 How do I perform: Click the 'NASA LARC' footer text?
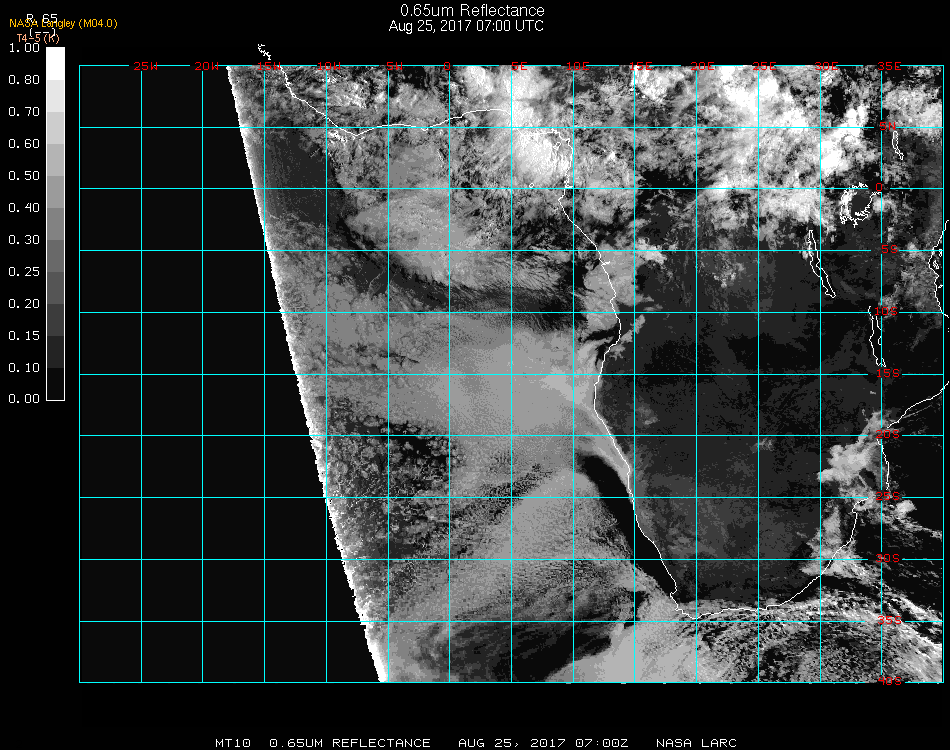[x=696, y=743]
